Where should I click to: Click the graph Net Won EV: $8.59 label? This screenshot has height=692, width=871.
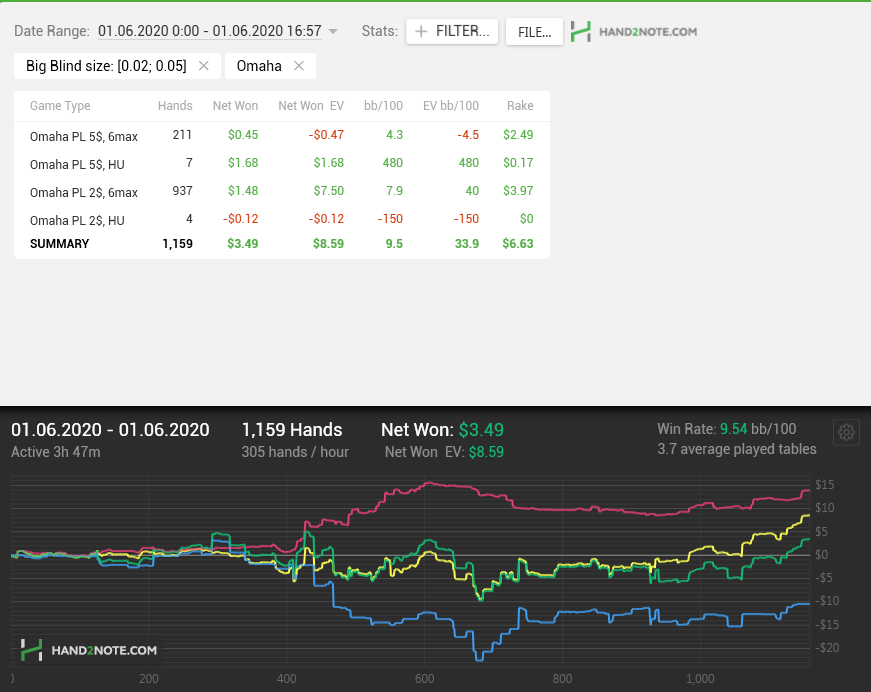pos(444,452)
